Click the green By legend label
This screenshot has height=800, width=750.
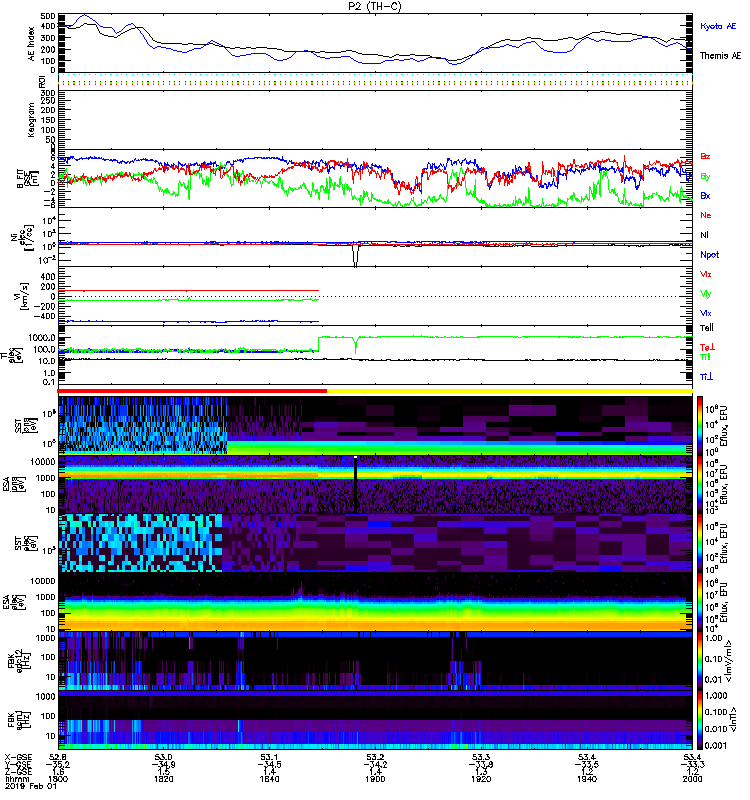(x=705, y=177)
